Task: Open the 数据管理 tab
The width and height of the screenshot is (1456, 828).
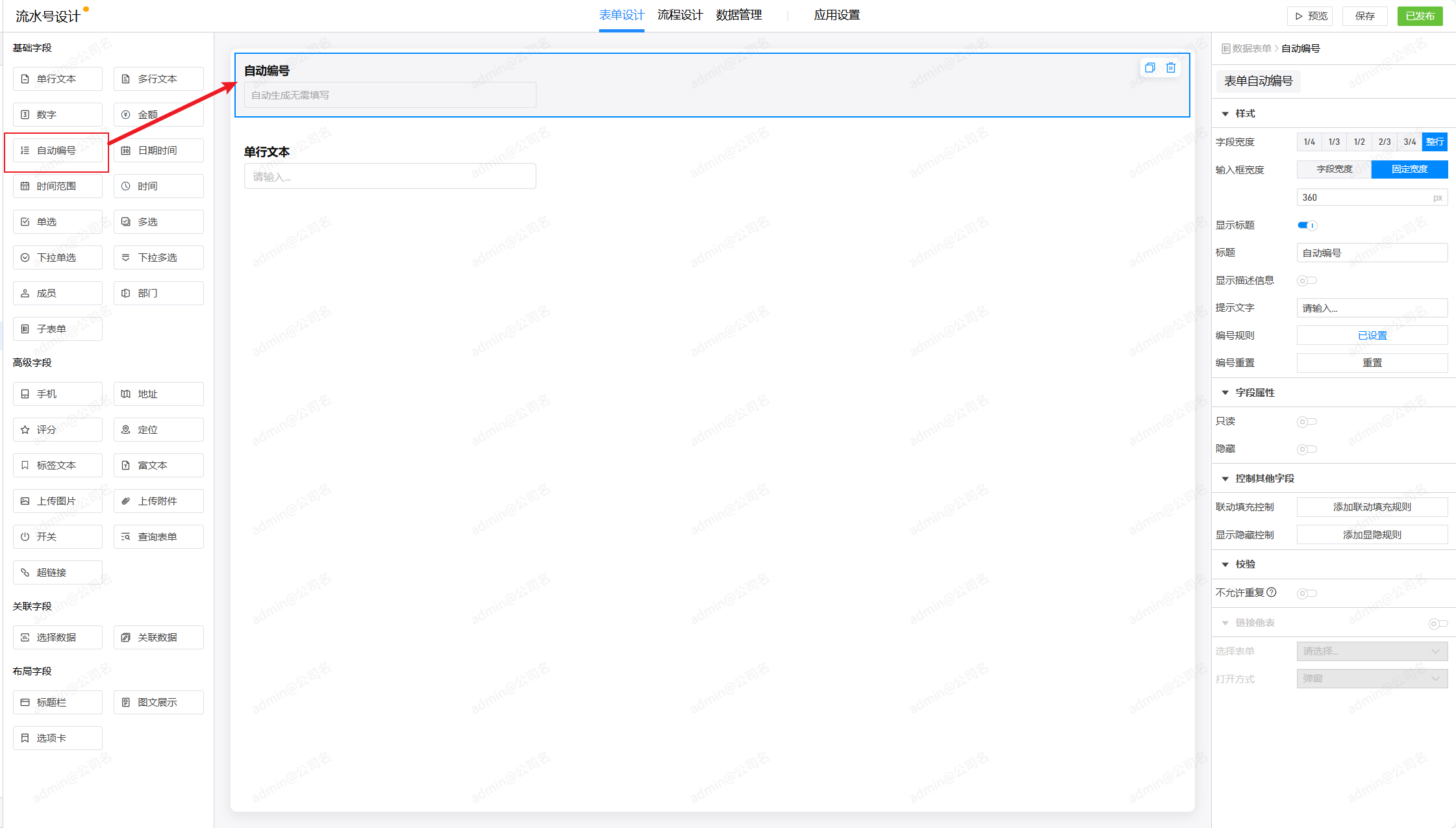Action: [x=738, y=15]
